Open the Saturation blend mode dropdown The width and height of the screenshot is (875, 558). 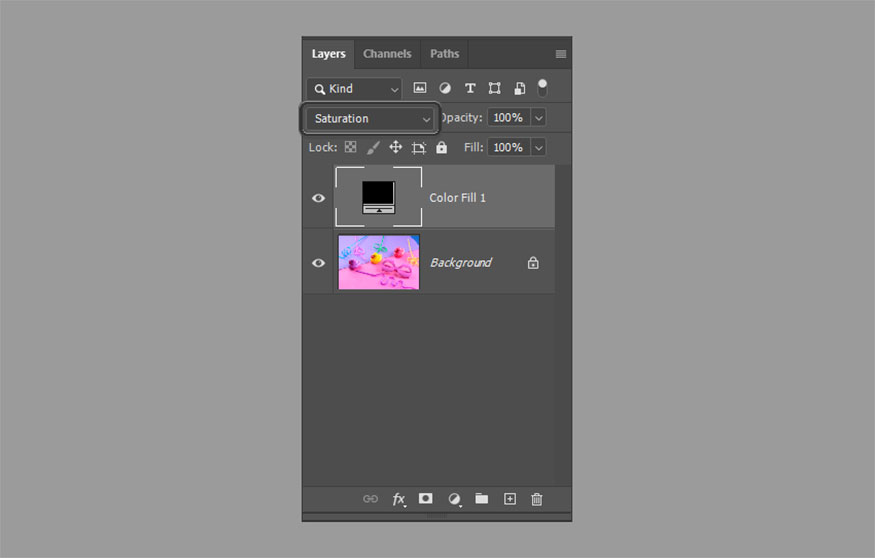pos(370,118)
